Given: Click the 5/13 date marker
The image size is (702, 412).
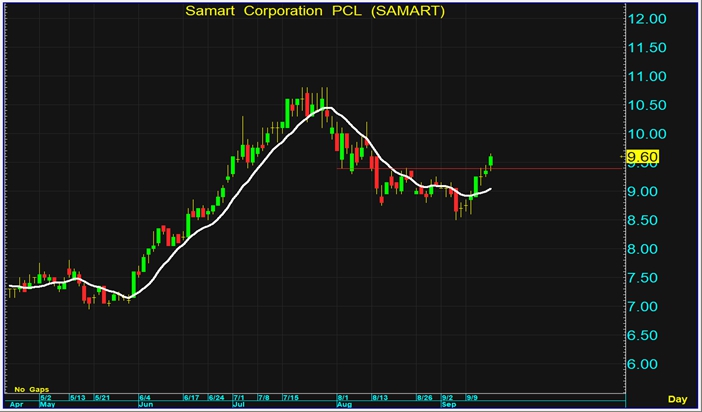Looking at the screenshot, I should tap(77, 397).
